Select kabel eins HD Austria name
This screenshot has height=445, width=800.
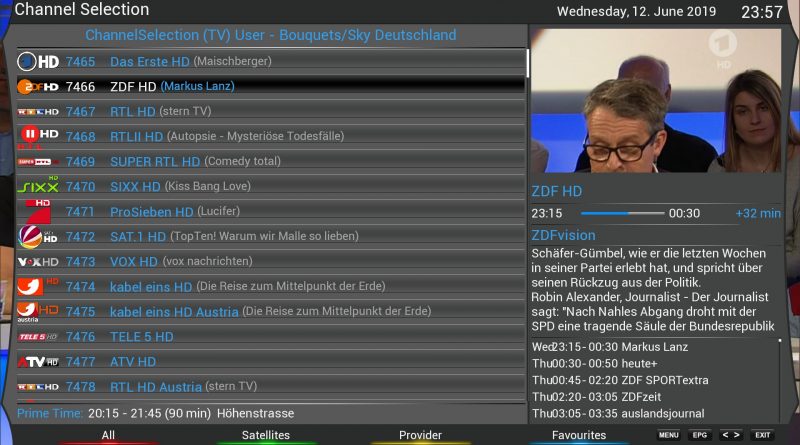[x=174, y=312]
